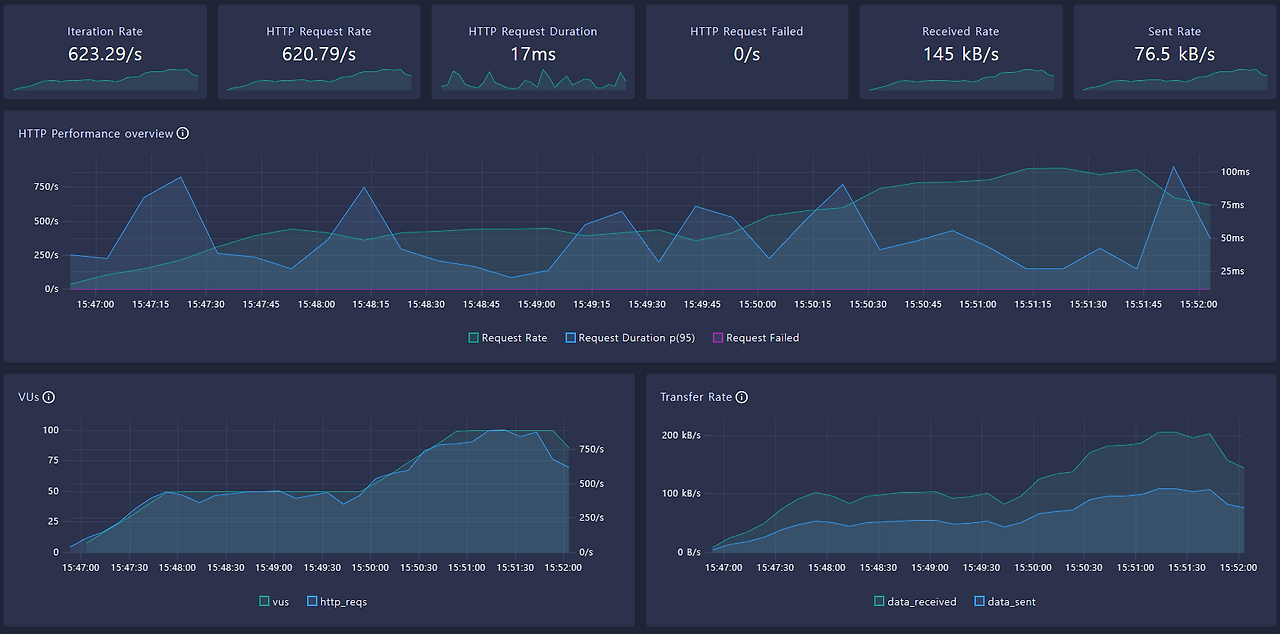
Task: Click 15:51:45 on the overview time axis
Action: pos(1144,304)
